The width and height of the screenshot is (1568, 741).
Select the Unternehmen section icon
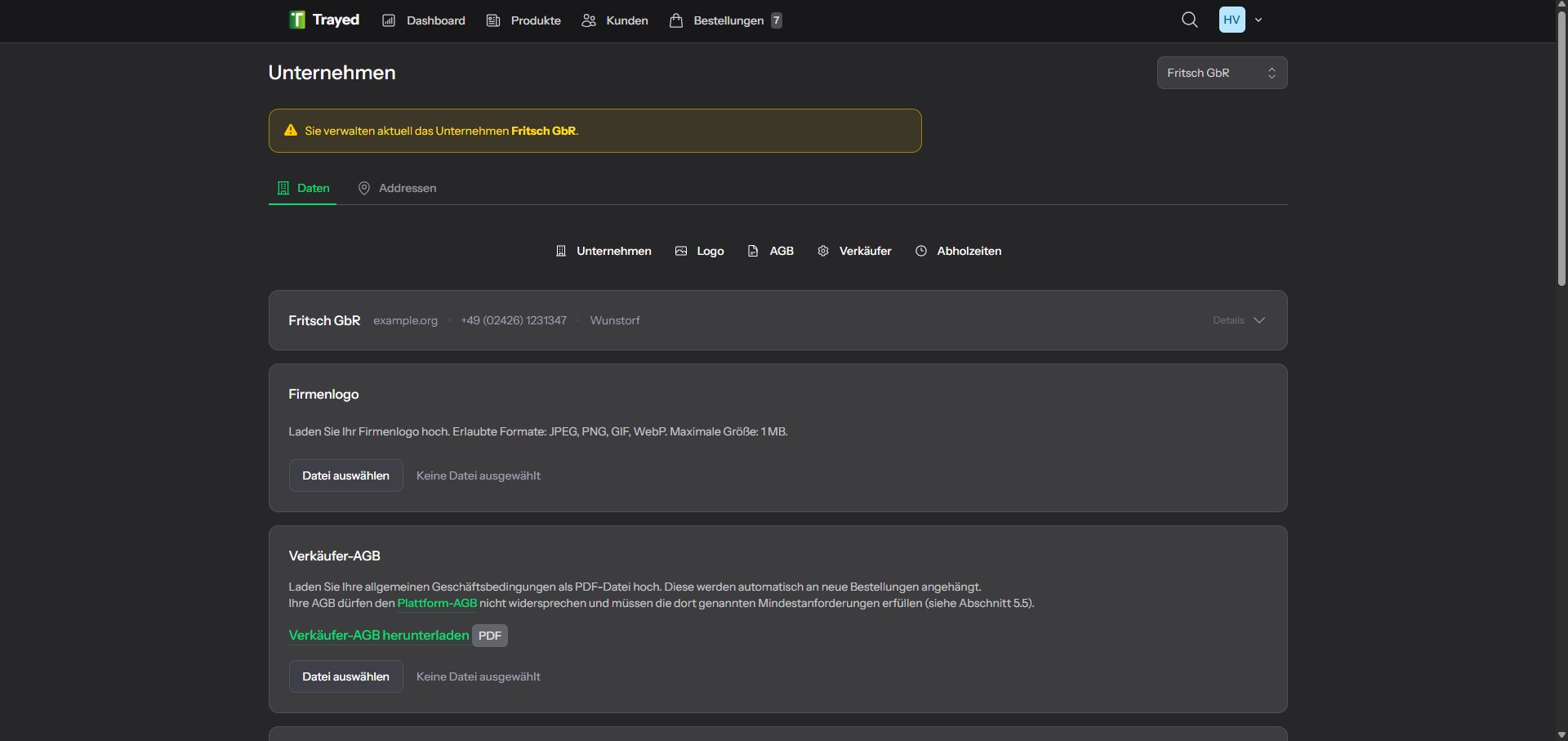tap(603, 251)
